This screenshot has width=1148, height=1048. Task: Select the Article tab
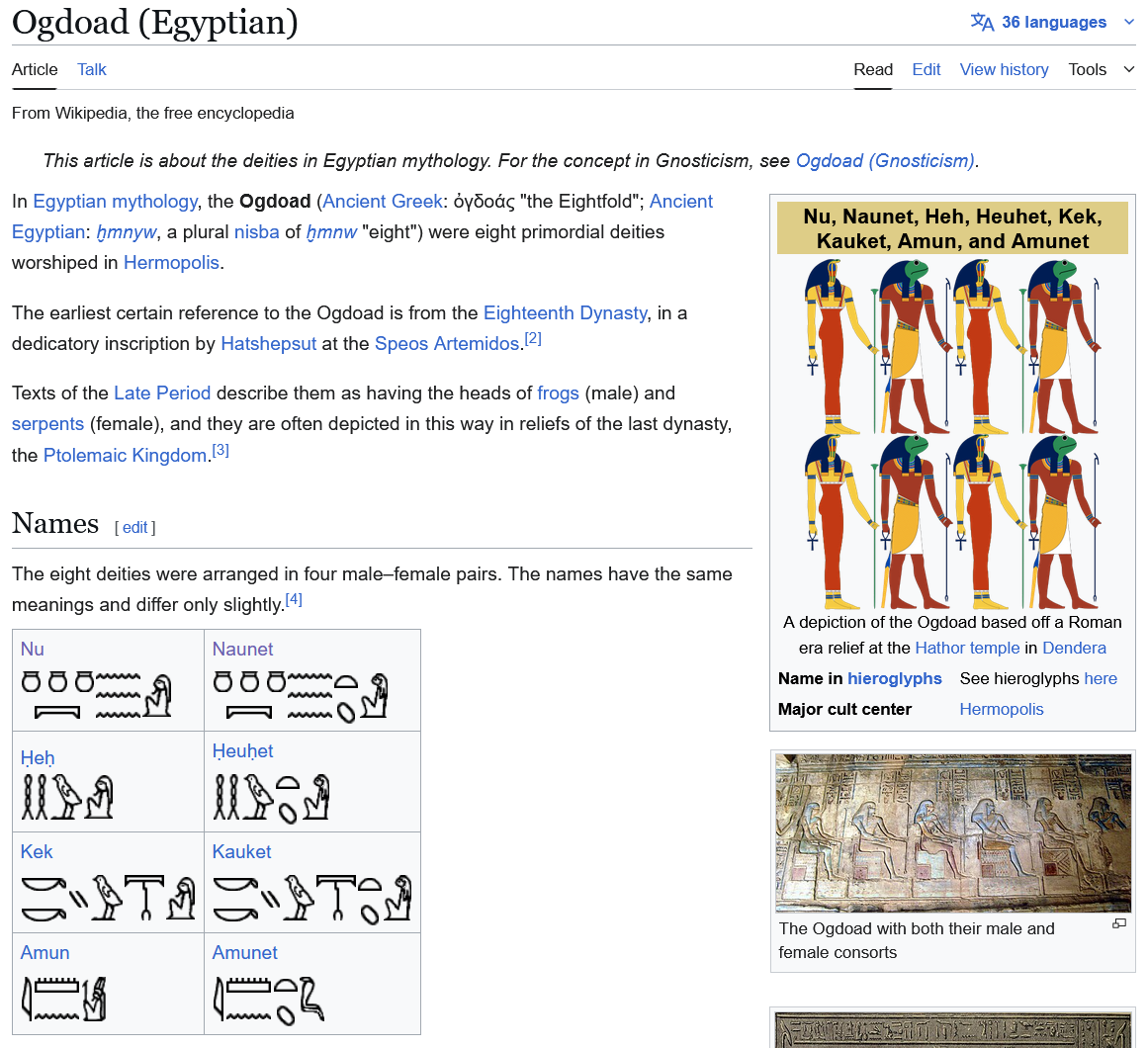pos(35,69)
